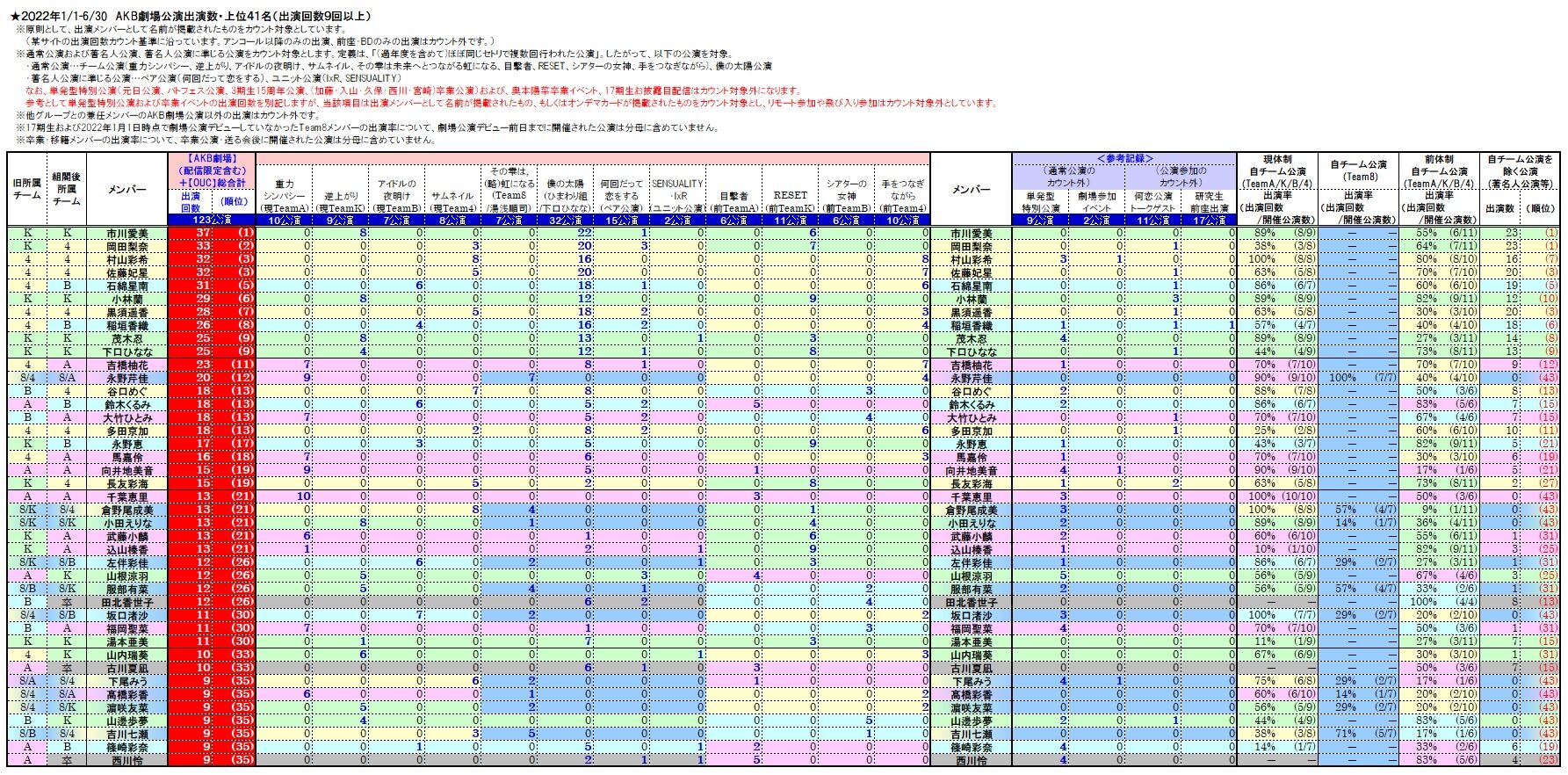Viewport: 1568px width, 775px height.
Task: Select the 手をつなぎながら (前Team4) header
Action: [x=902, y=196]
